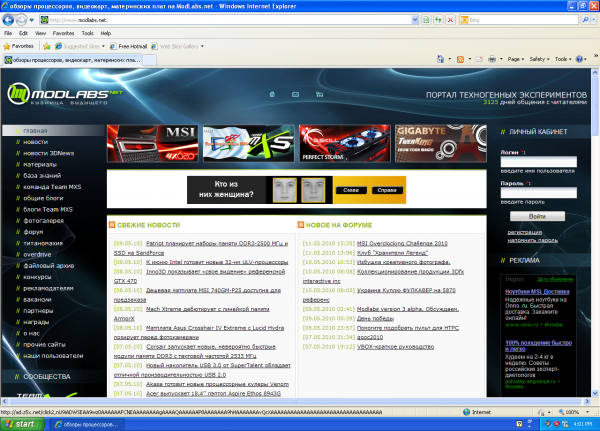The height and width of the screenshot is (431, 600).
Task: Open the Help menu
Action: [106, 33]
